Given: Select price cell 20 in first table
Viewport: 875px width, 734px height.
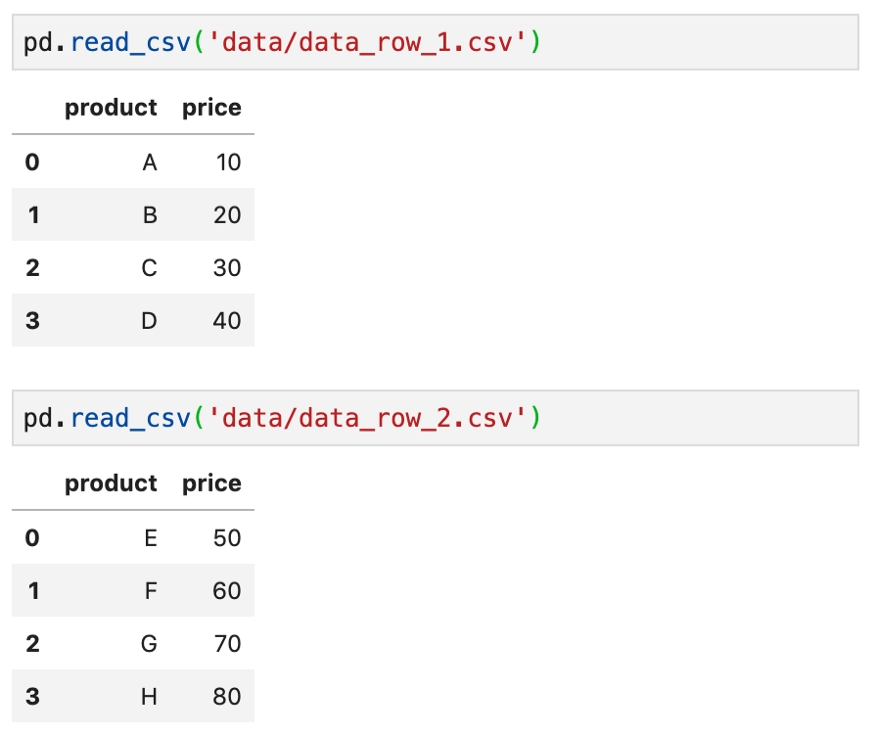Looking at the screenshot, I should [227, 215].
